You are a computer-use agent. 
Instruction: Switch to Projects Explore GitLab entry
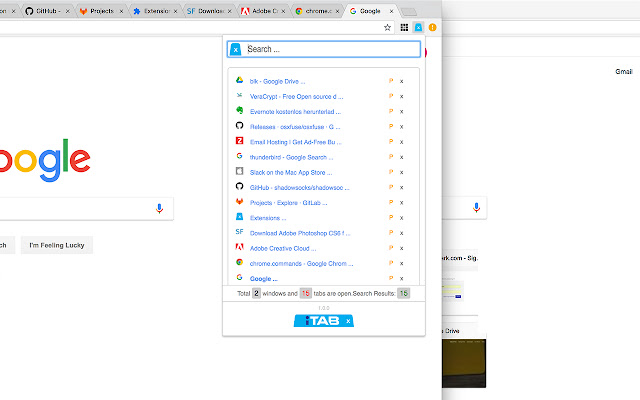click(288, 202)
